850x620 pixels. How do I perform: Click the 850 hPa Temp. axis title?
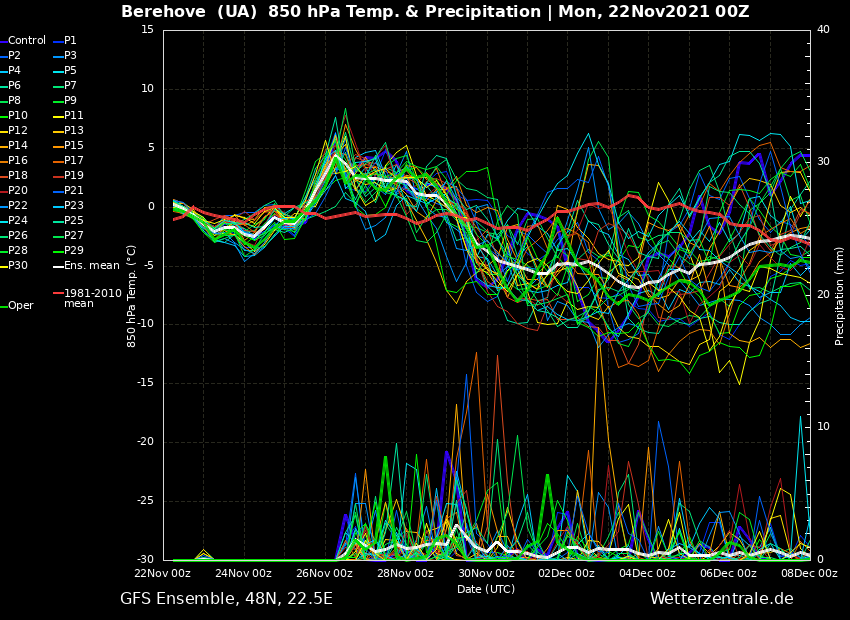pyautogui.click(x=132, y=295)
